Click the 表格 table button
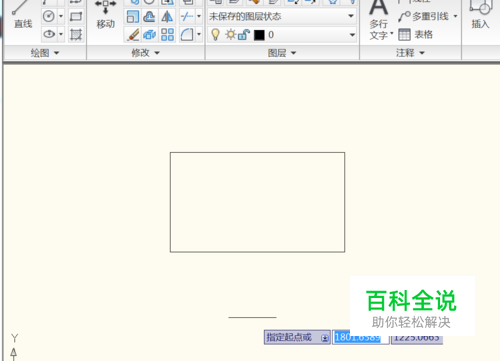Screen dimensions: 500x361 coord(416,34)
